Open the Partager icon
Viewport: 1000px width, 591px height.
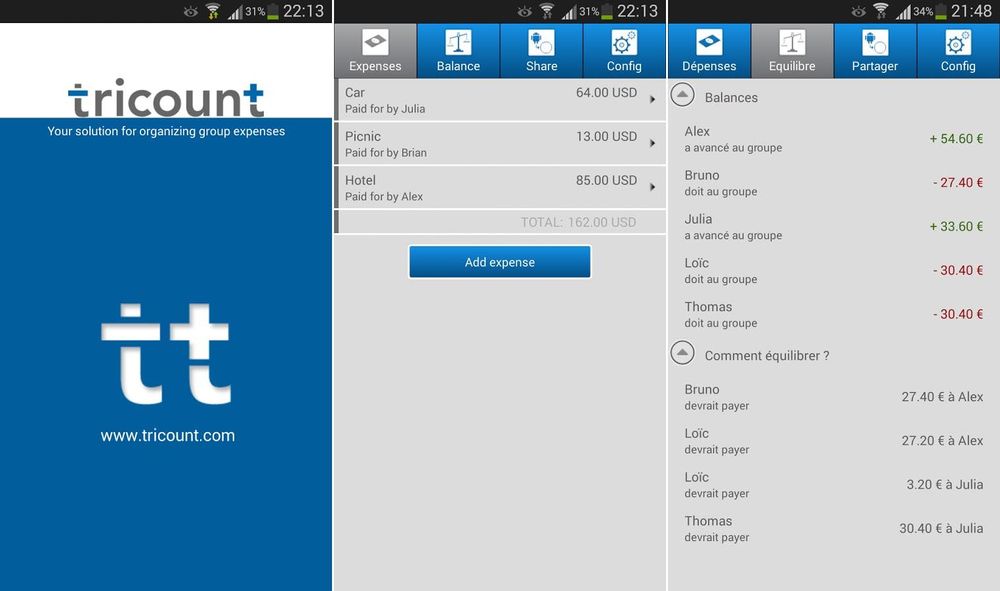(875, 43)
